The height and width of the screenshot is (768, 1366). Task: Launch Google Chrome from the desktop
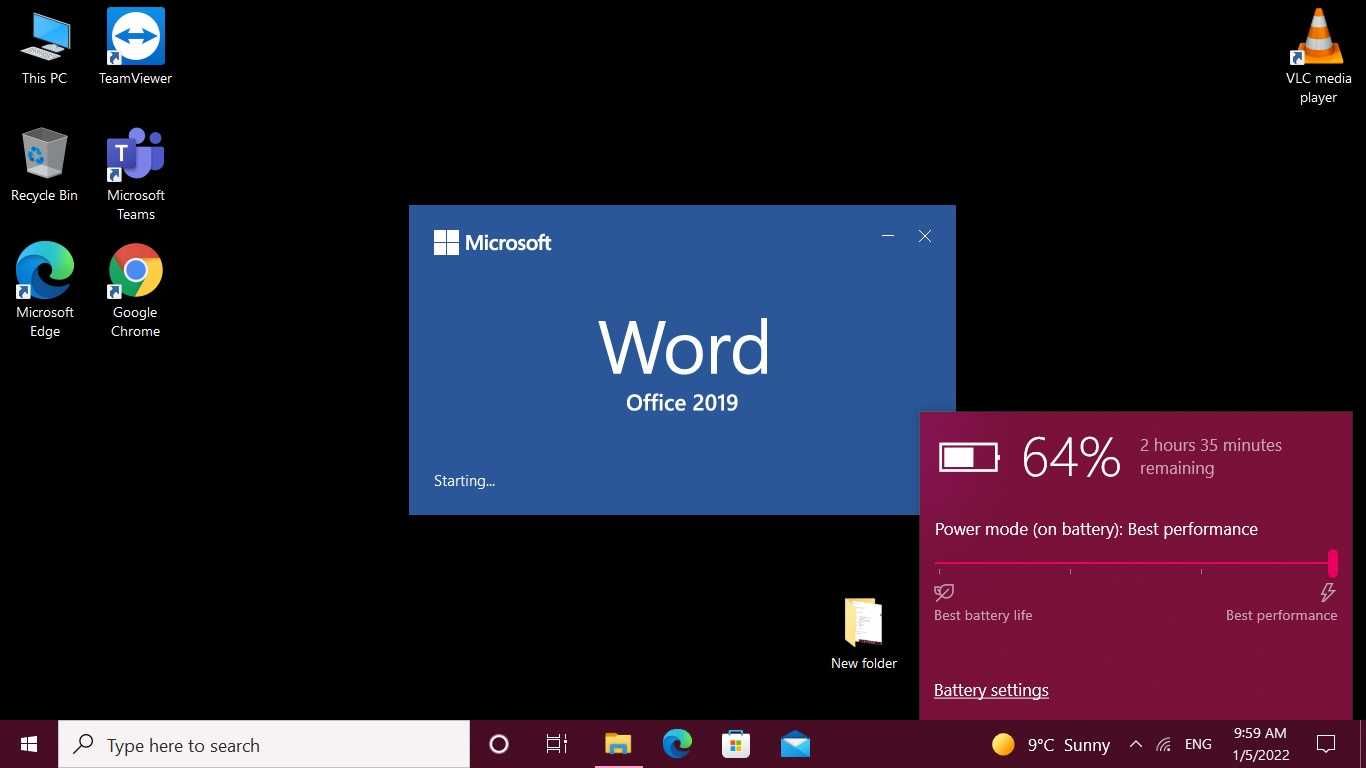(x=135, y=290)
